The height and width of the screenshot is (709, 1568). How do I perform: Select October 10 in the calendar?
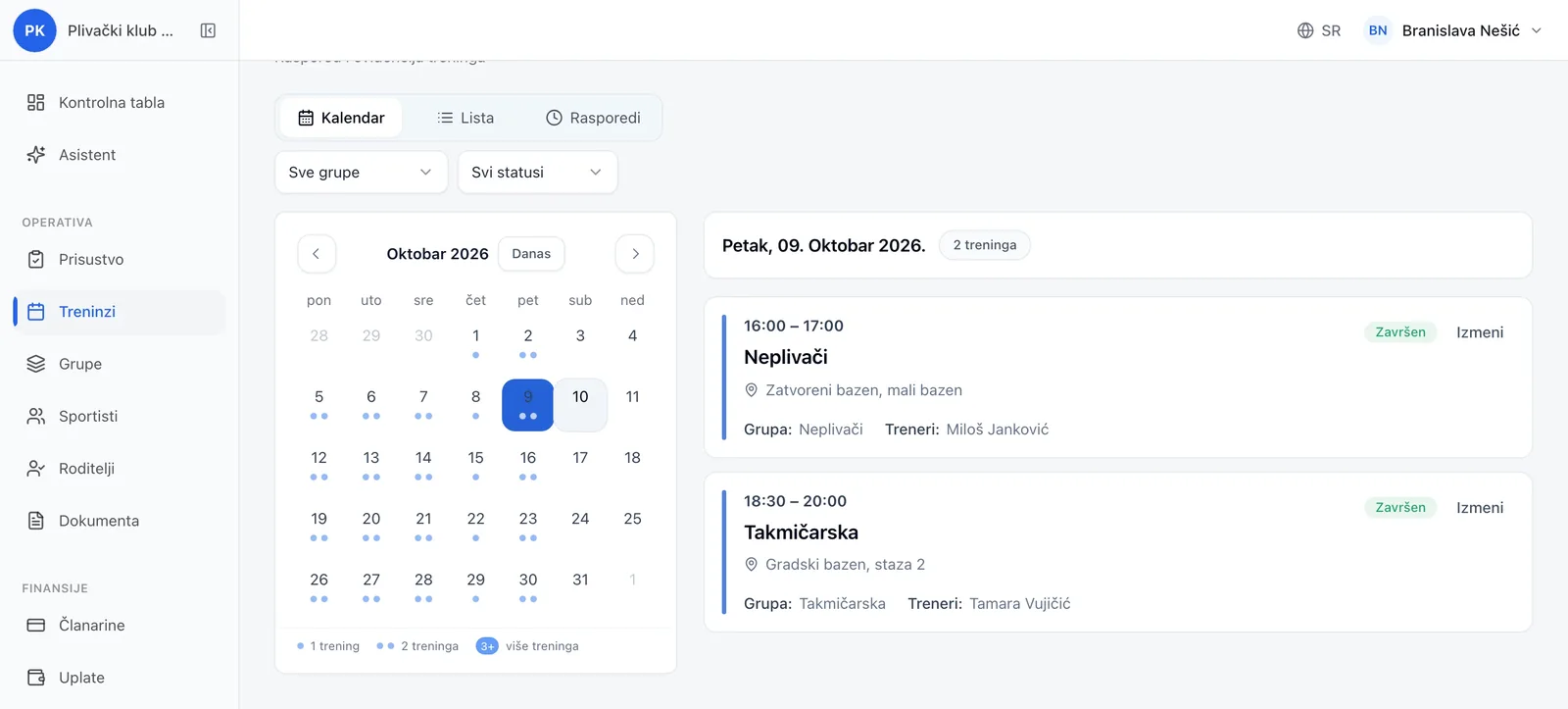[x=580, y=404]
